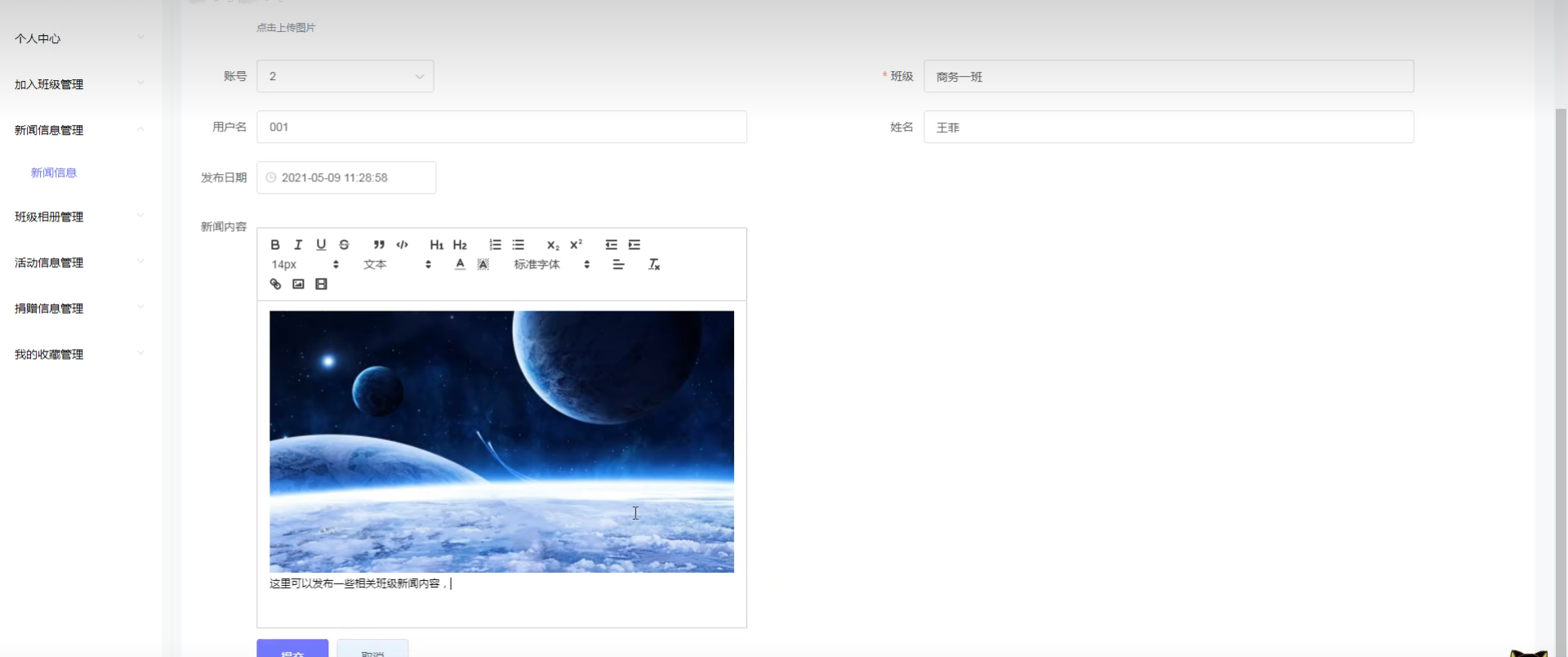Place cursor after the news content text

[x=450, y=583]
